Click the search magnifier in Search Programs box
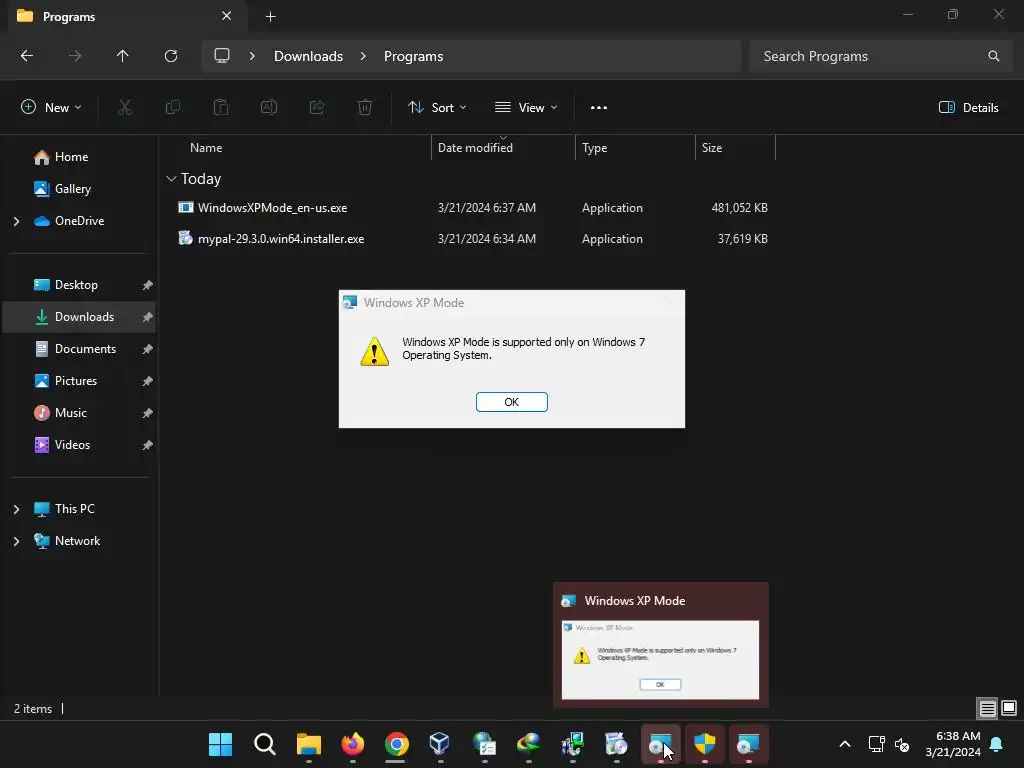The image size is (1024, 768). coord(993,56)
